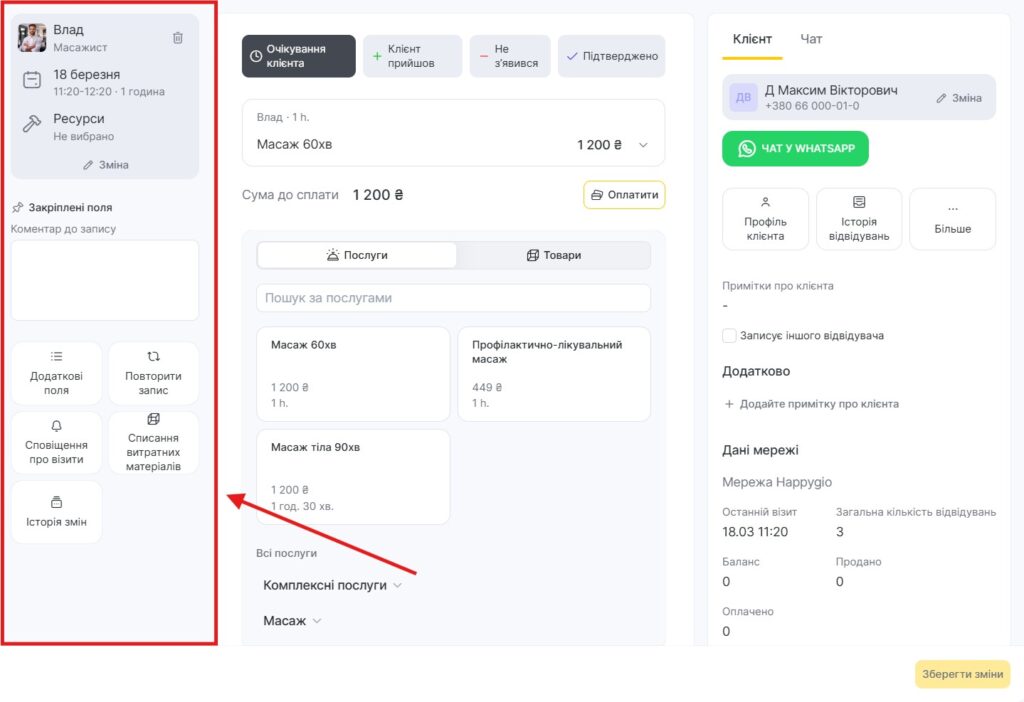
Task: Click Більше tile with dots icon
Action: [952, 218]
